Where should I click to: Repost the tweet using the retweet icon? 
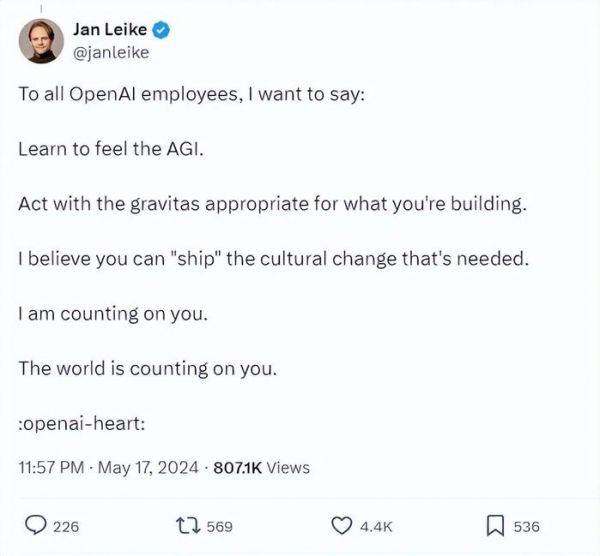tap(187, 526)
